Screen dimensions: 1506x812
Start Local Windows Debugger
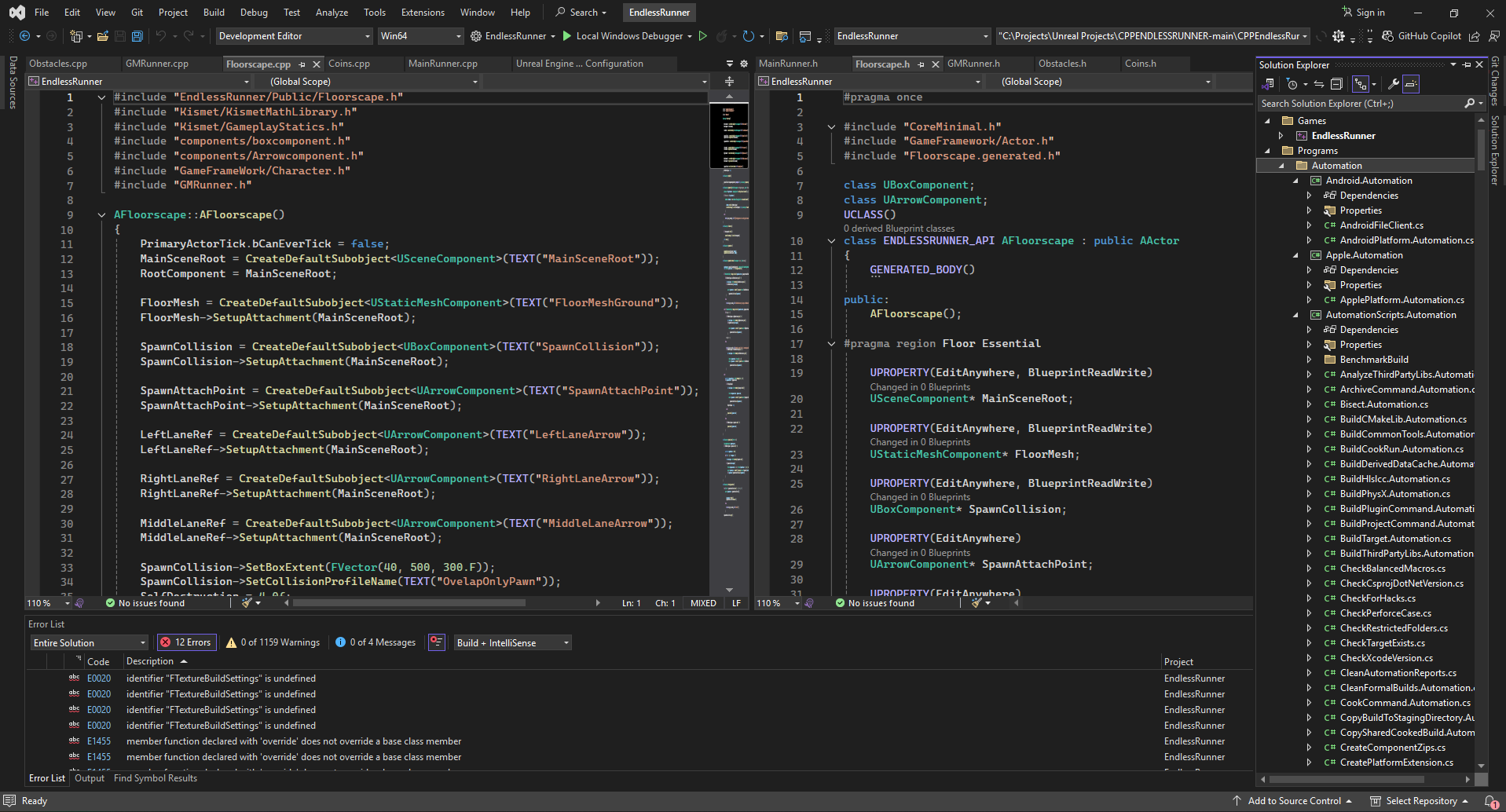pyautogui.click(x=625, y=36)
